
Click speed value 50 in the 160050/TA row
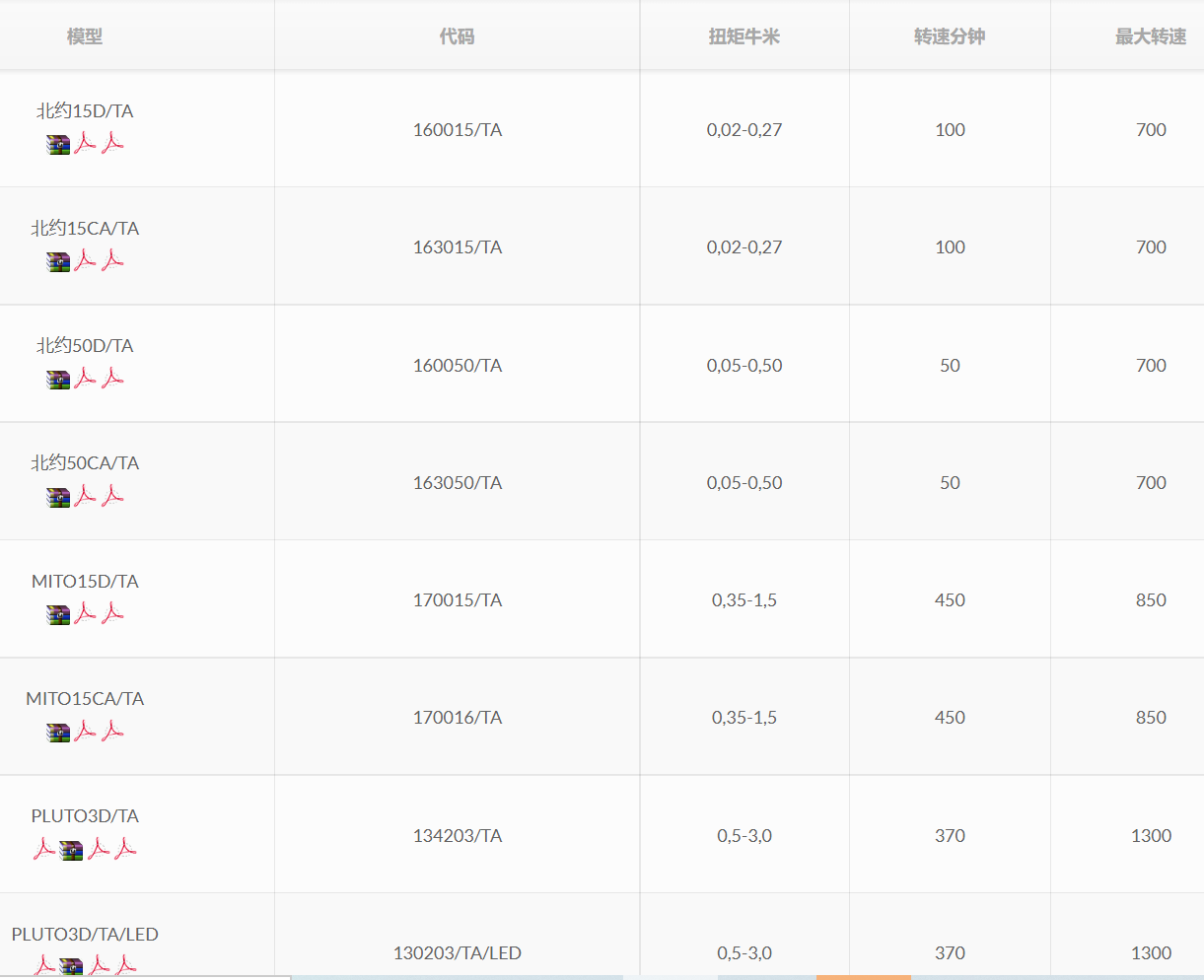coord(950,366)
